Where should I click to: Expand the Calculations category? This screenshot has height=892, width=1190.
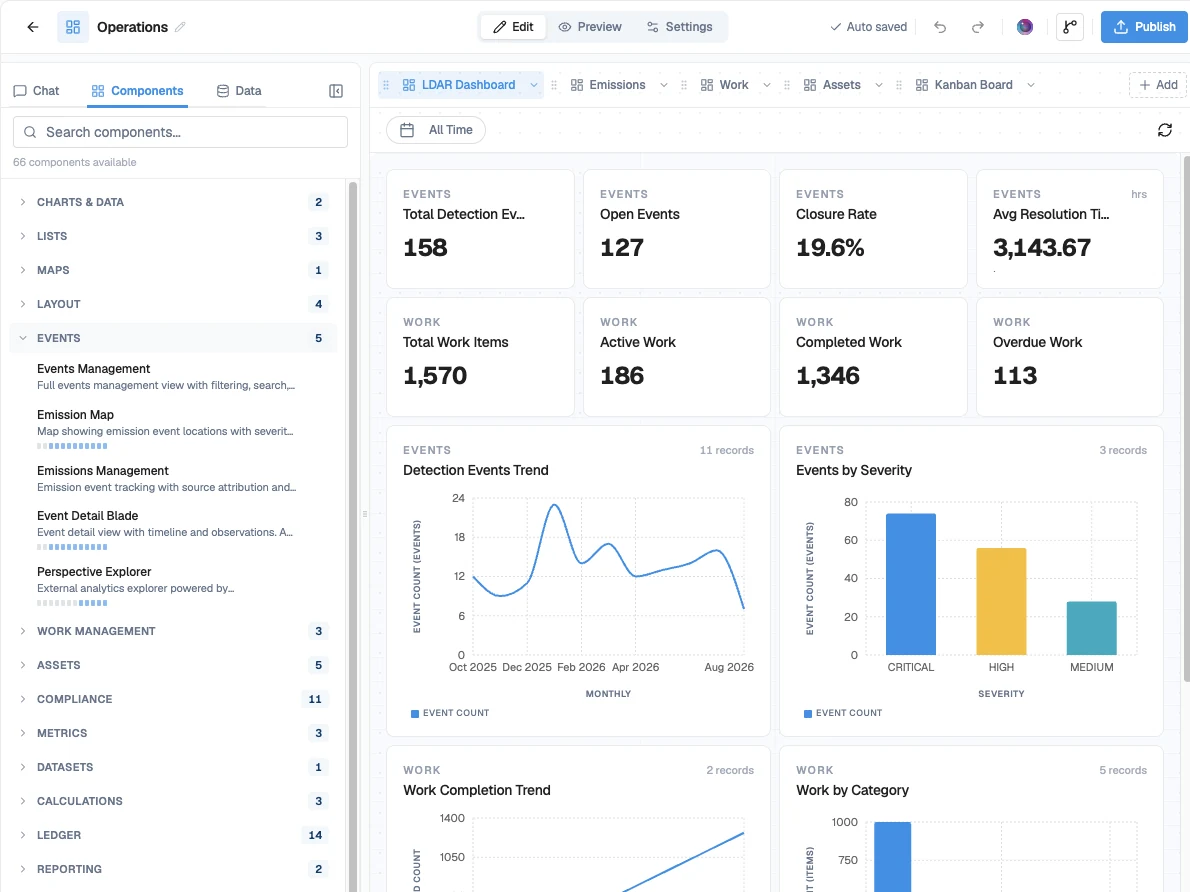tap(173, 801)
